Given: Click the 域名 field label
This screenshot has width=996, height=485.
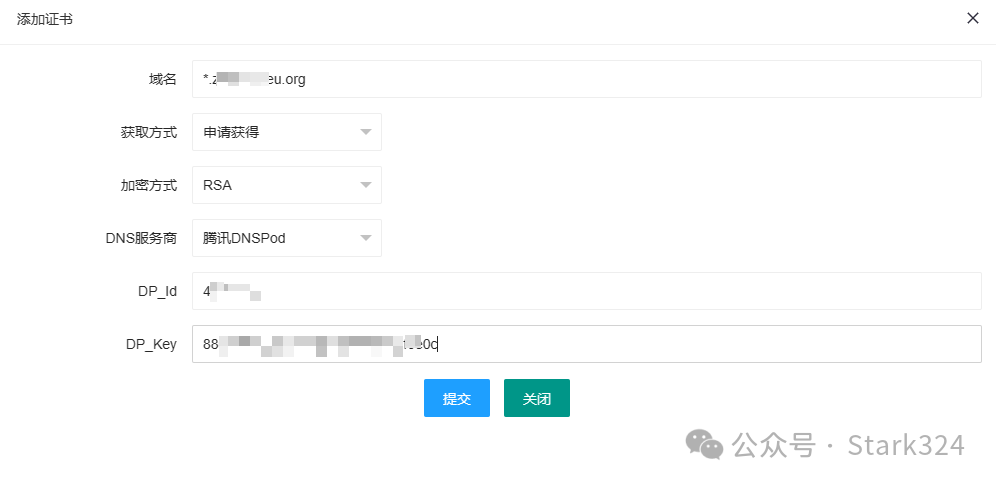Looking at the screenshot, I should [x=162, y=79].
